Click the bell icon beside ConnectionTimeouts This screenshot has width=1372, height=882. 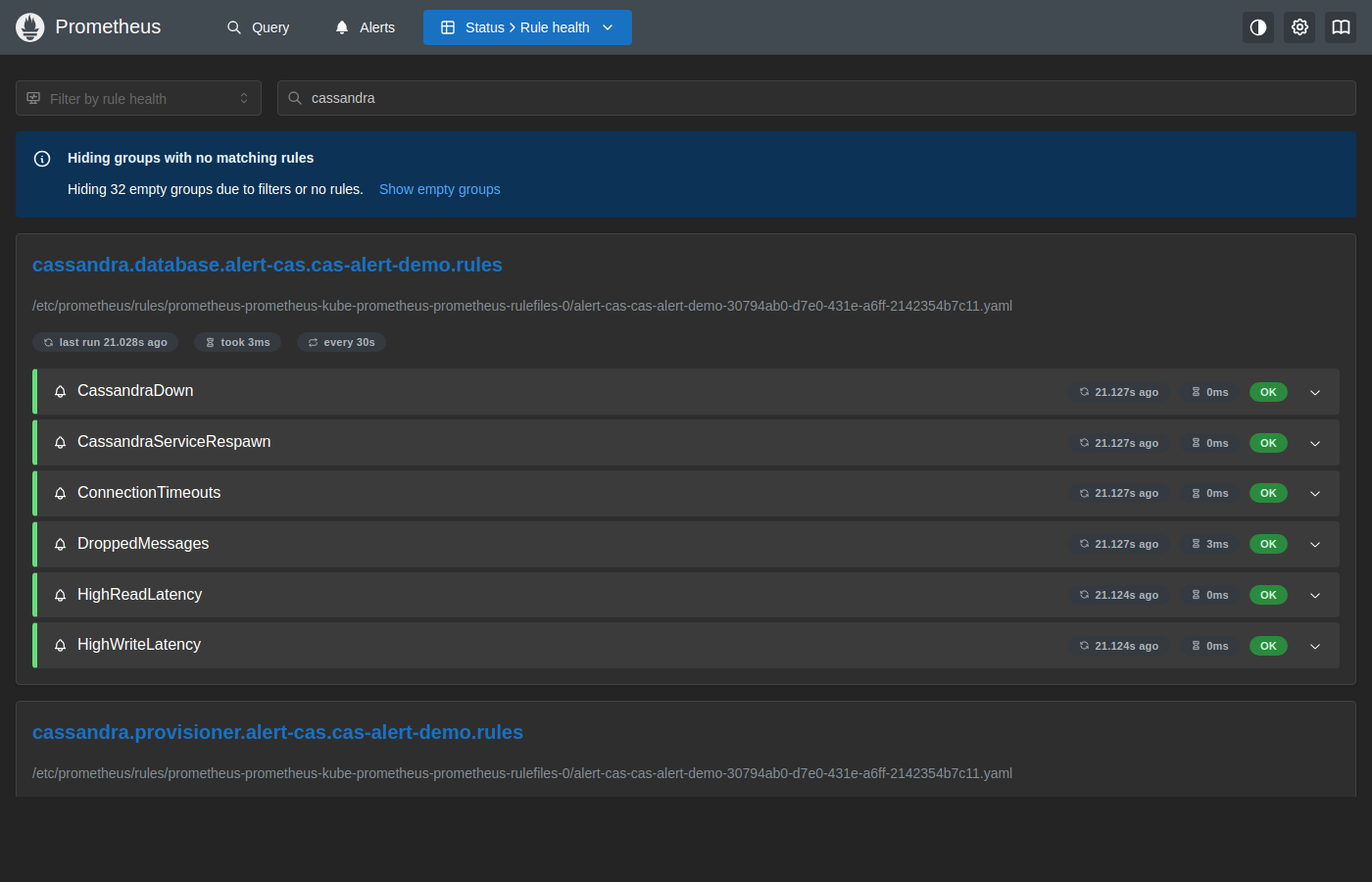pos(60,493)
